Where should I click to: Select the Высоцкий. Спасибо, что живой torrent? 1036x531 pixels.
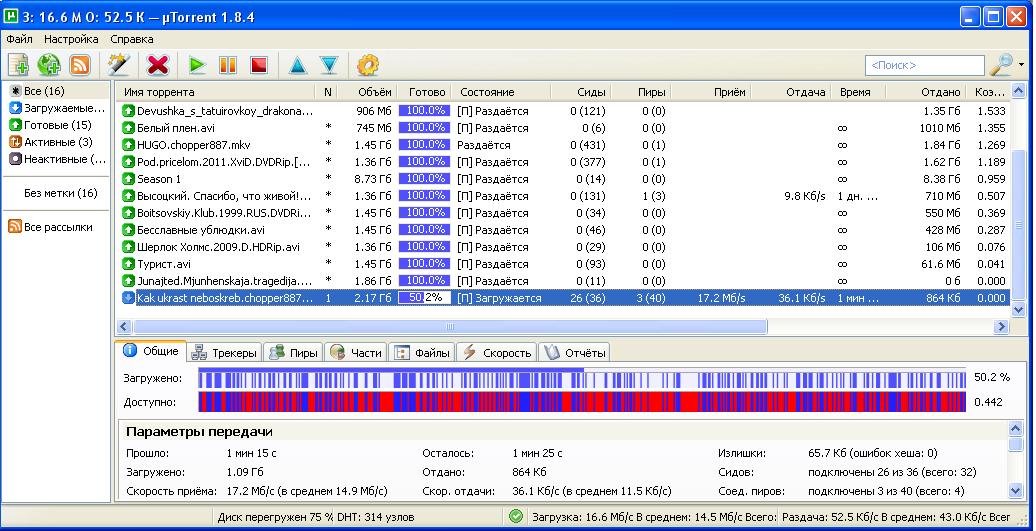pyautogui.click(x=564, y=196)
